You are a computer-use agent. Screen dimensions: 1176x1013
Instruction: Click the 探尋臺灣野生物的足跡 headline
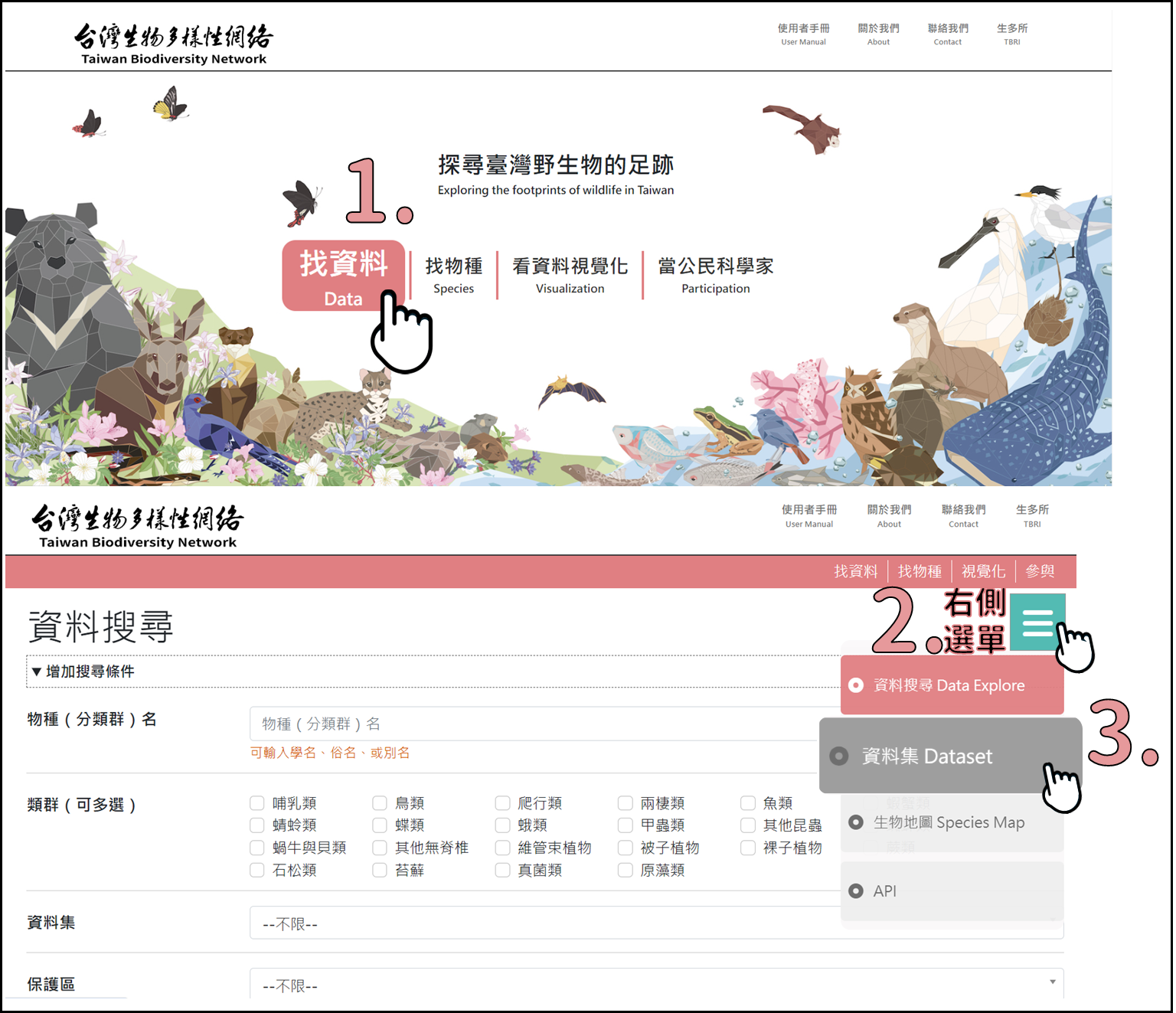556,165
